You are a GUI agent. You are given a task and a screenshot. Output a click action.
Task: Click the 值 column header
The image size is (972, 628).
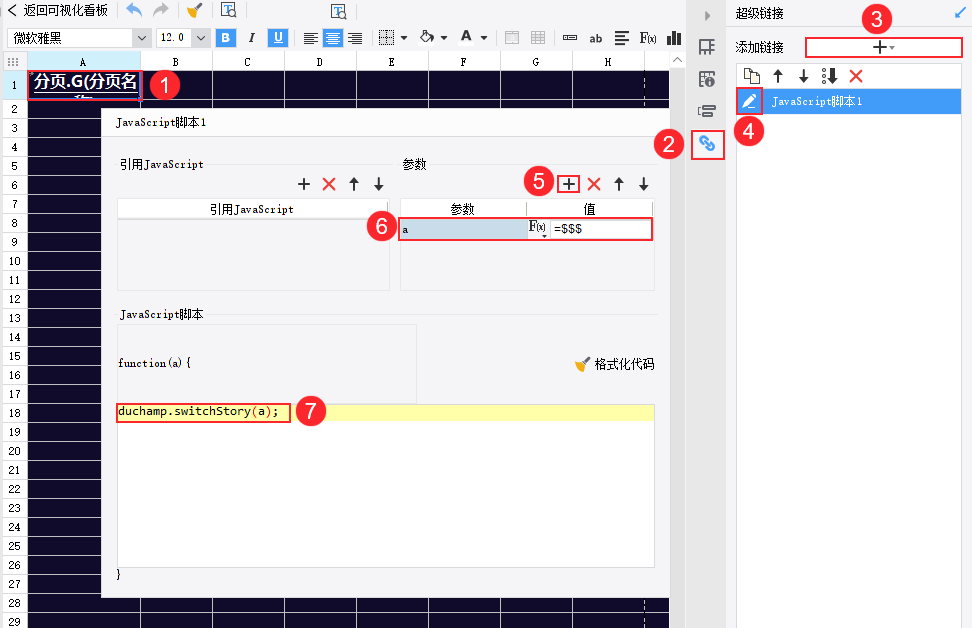[x=590, y=209]
